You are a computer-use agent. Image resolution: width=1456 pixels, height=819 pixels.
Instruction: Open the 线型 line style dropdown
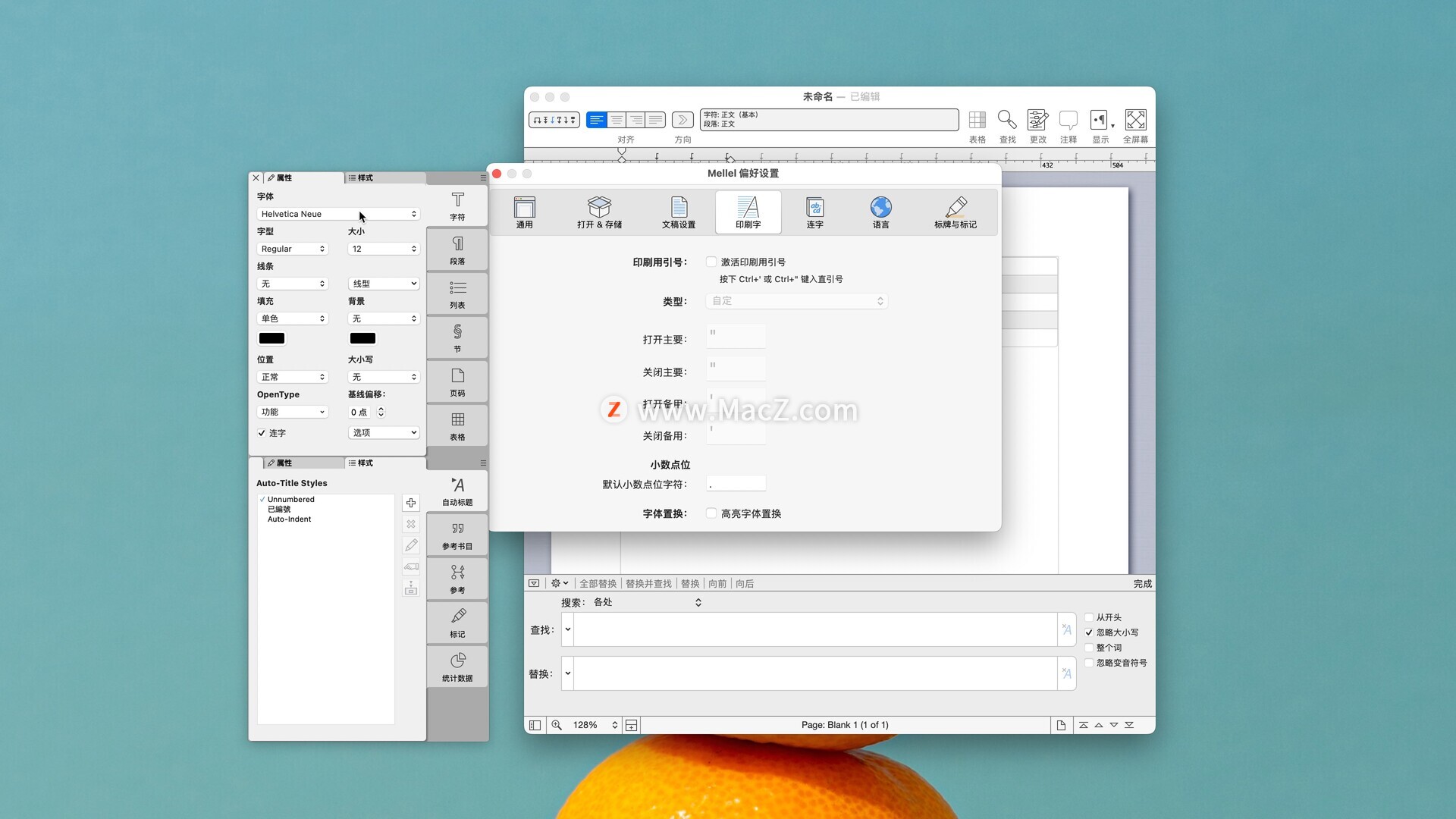pos(384,284)
